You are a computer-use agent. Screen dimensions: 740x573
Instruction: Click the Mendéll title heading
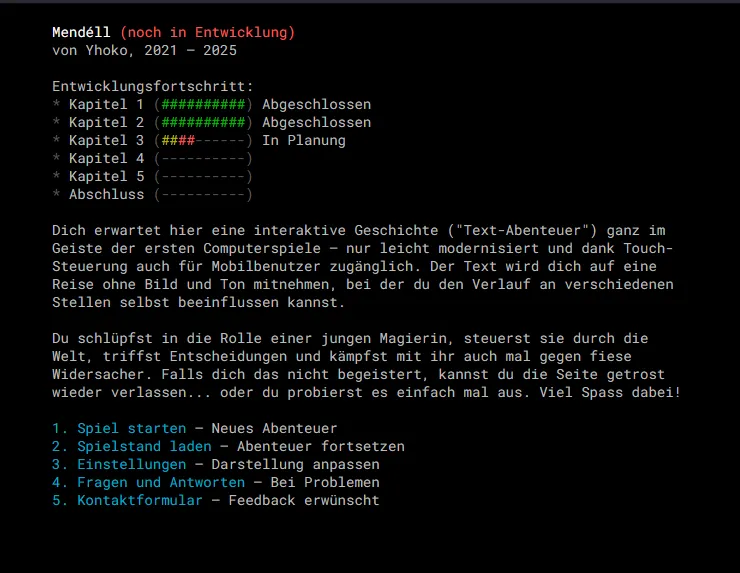pos(81,33)
